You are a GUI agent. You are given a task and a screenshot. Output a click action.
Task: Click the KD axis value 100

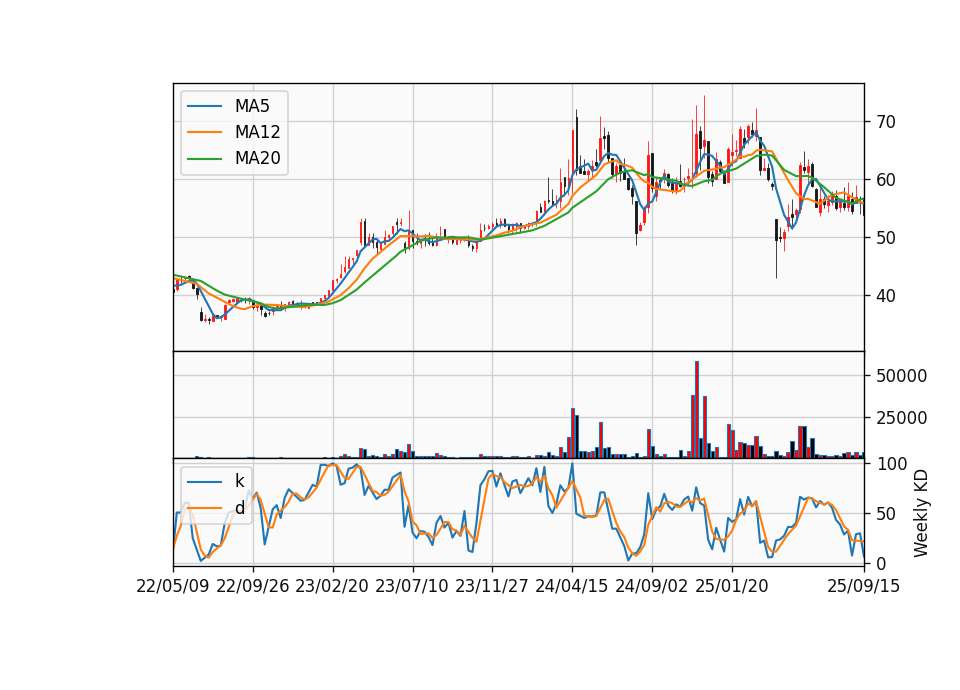point(891,464)
